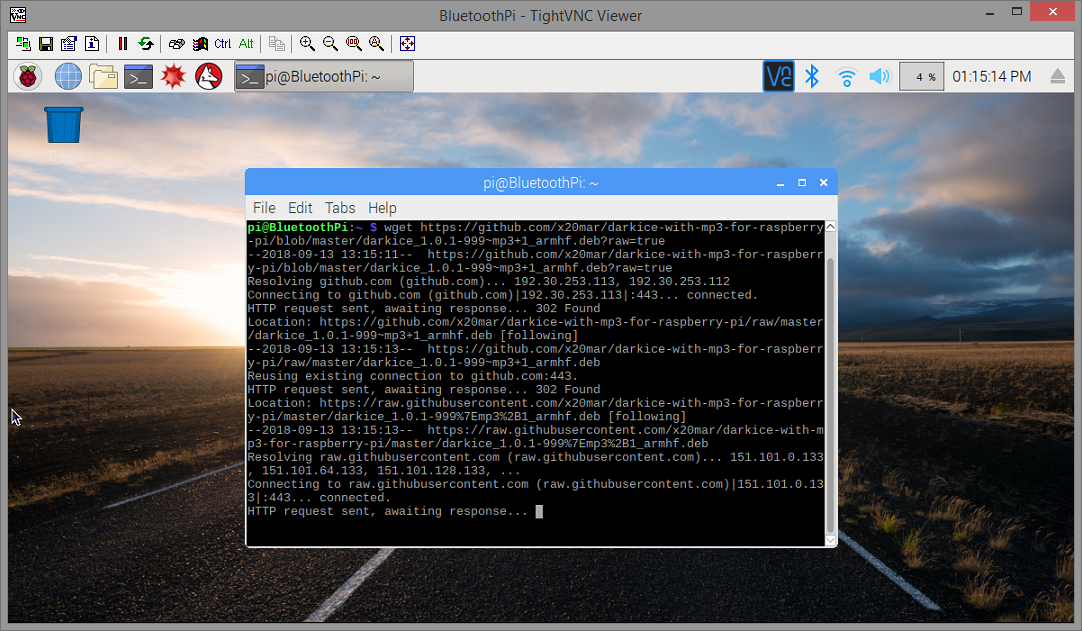Image resolution: width=1082 pixels, height=631 pixels.
Task: Open the terminal File menu
Action: (x=264, y=208)
